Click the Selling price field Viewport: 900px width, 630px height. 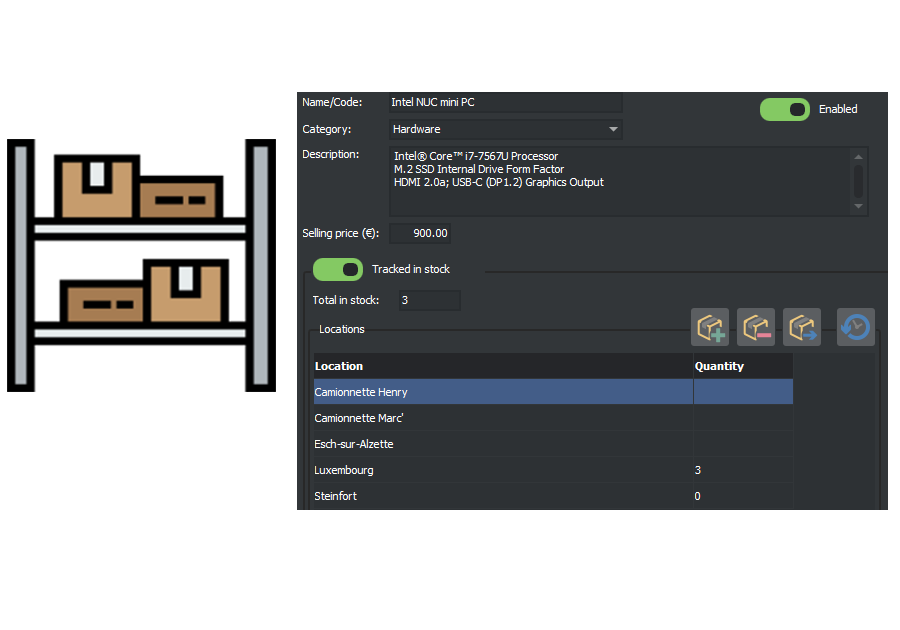point(420,233)
